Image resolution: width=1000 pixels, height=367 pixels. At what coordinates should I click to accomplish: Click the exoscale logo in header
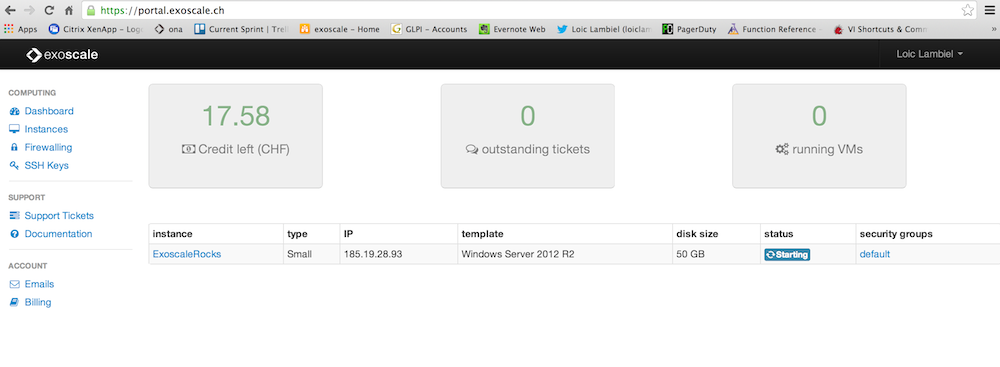(x=62, y=55)
